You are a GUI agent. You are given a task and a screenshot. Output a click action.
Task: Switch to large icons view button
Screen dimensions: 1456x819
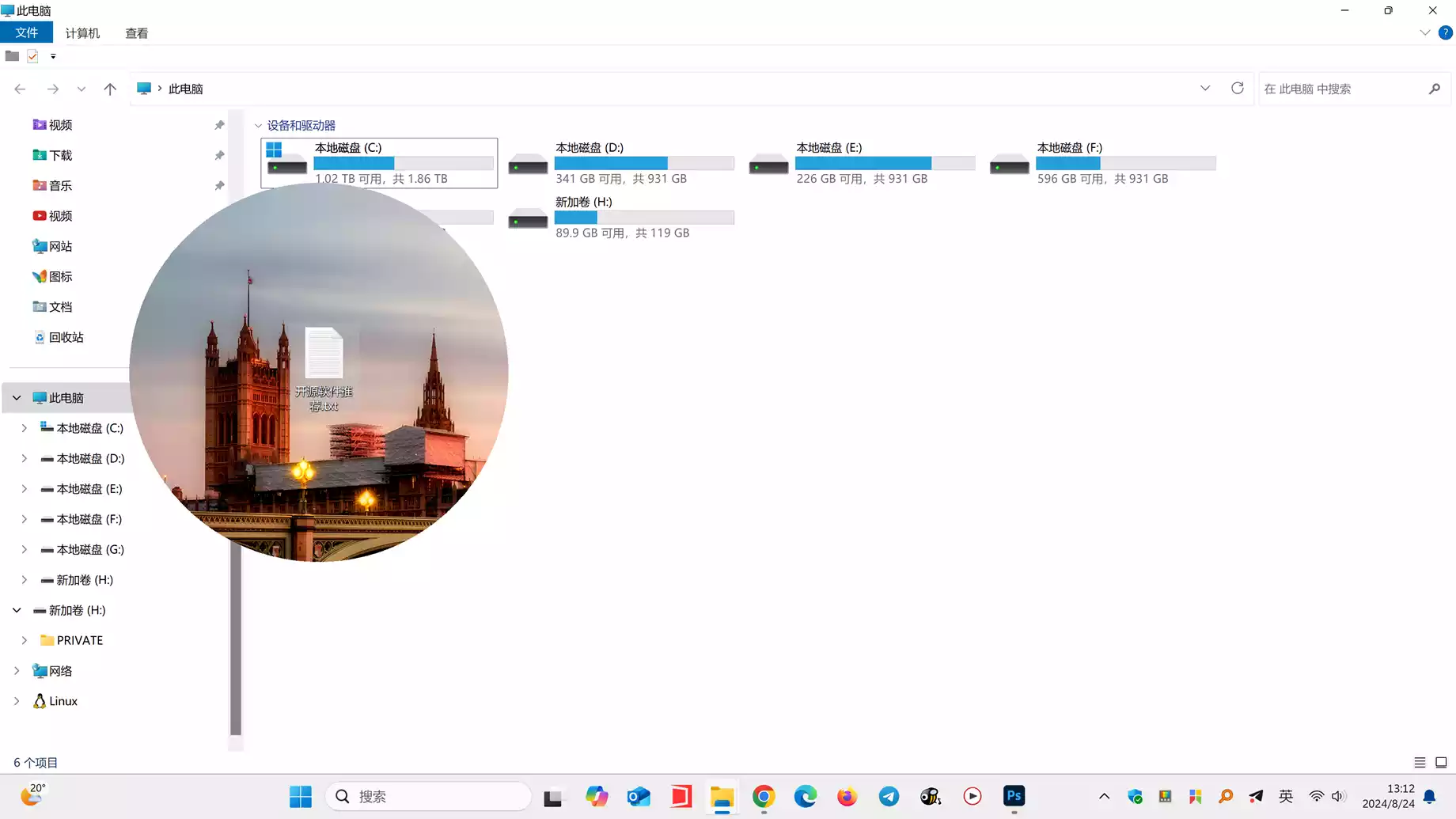tap(1441, 762)
